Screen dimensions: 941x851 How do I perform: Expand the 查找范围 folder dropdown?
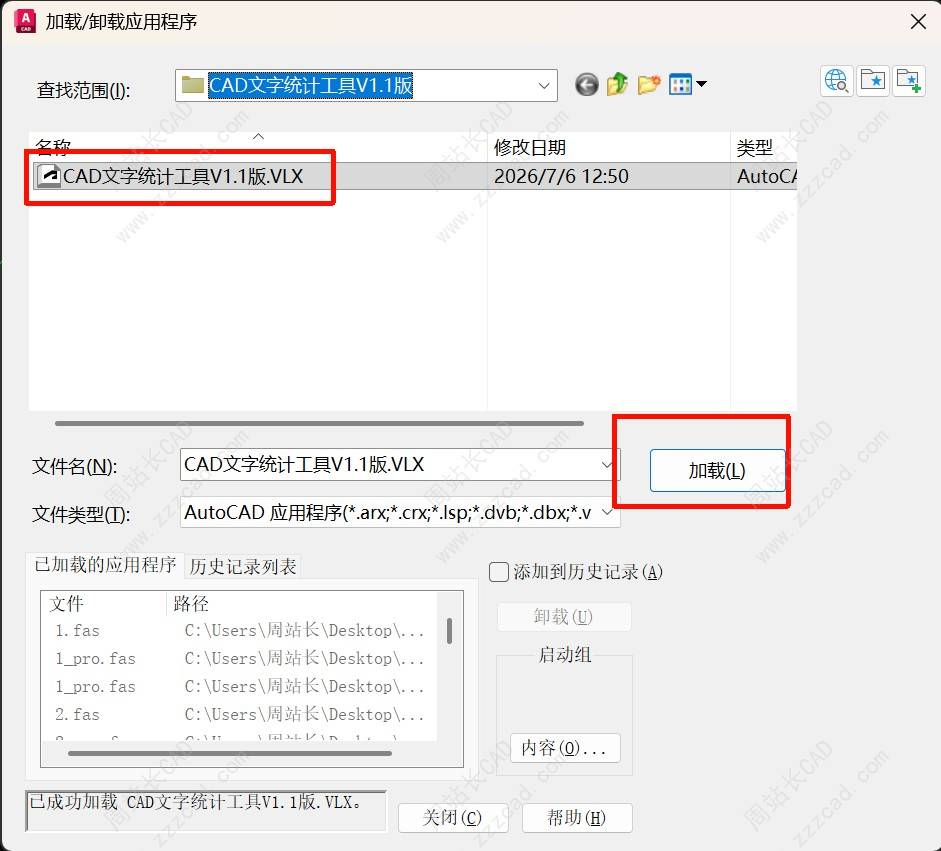point(544,85)
